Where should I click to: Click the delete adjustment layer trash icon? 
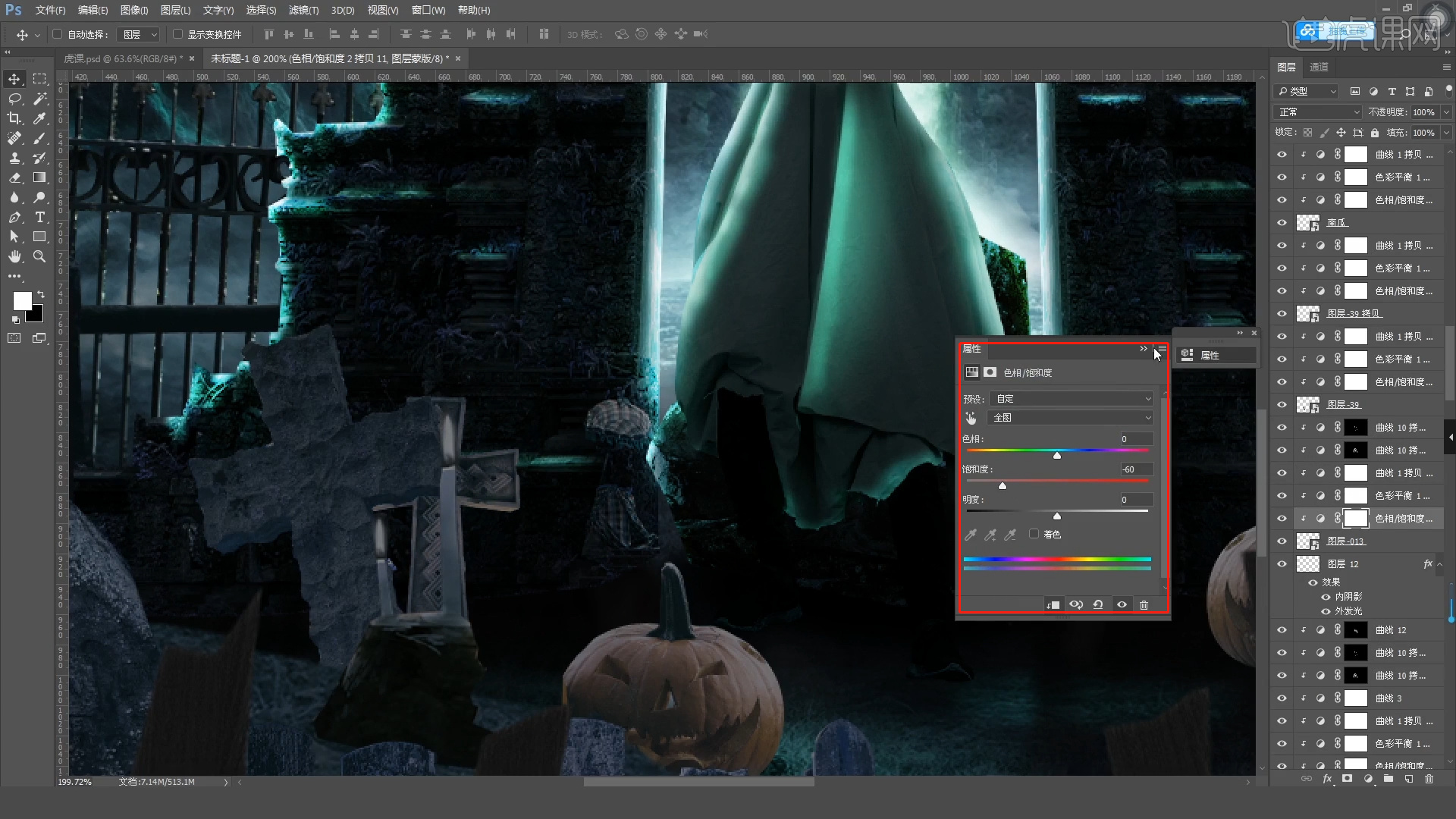click(x=1144, y=604)
